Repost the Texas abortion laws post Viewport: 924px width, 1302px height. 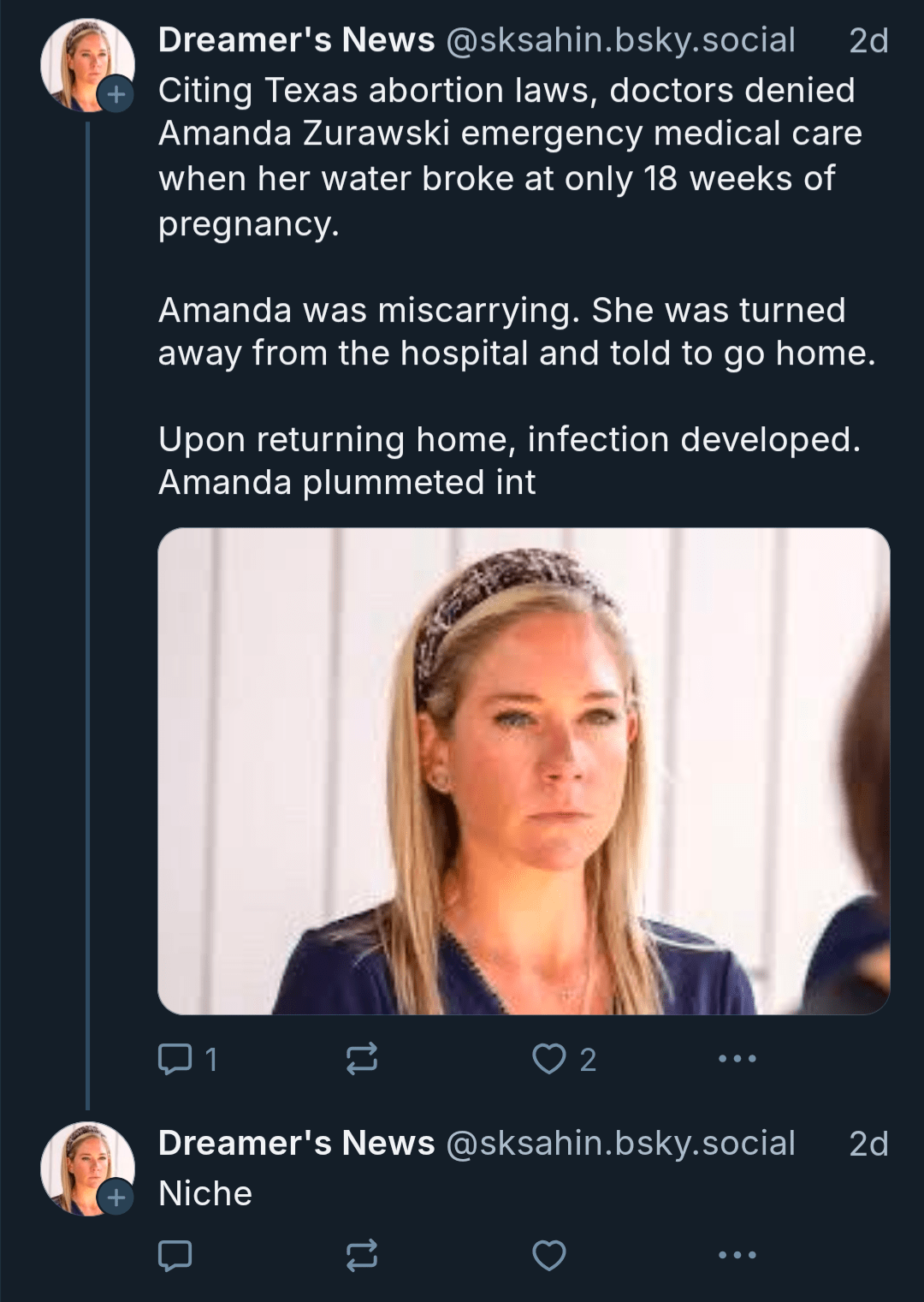(361, 1060)
